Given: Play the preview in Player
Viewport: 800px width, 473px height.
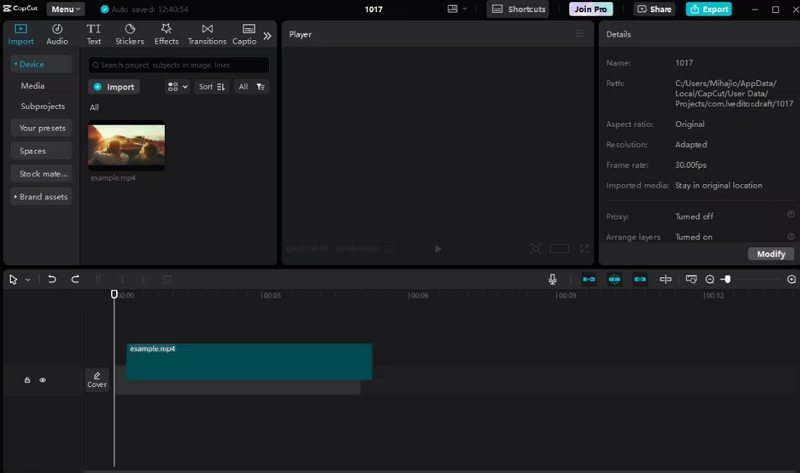Looking at the screenshot, I should [x=438, y=248].
